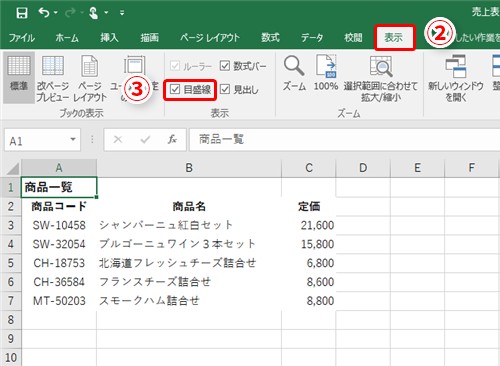Select column A header
Viewport: 500px width, 366px height.
pyautogui.click(x=59, y=168)
